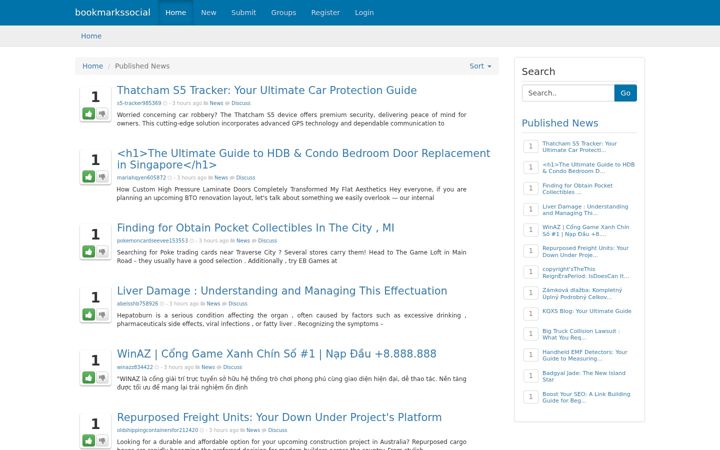Open the Liver Damage article title
This screenshot has width=720, height=450.
[282, 291]
